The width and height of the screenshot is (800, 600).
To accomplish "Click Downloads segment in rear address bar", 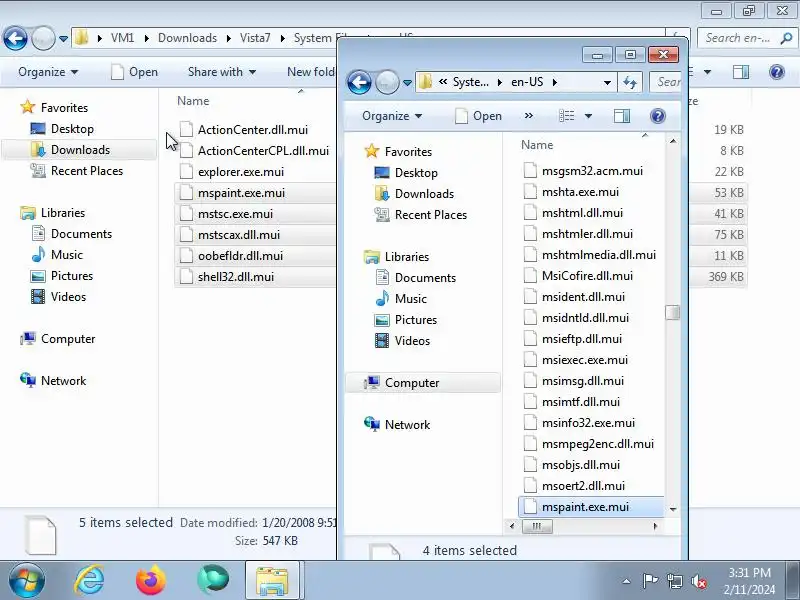I will pos(187,38).
